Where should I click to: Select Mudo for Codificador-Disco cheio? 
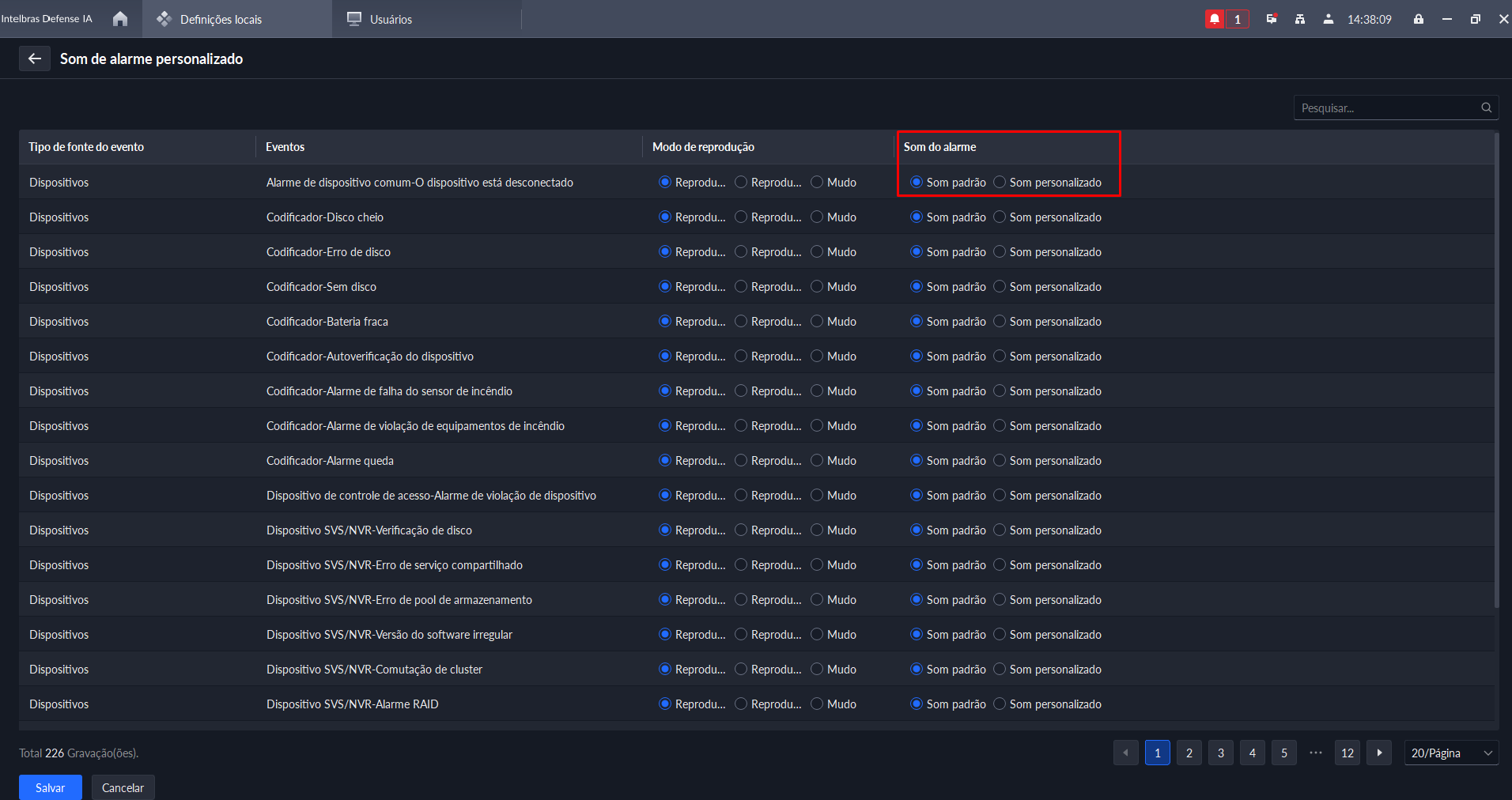click(818, 217)
